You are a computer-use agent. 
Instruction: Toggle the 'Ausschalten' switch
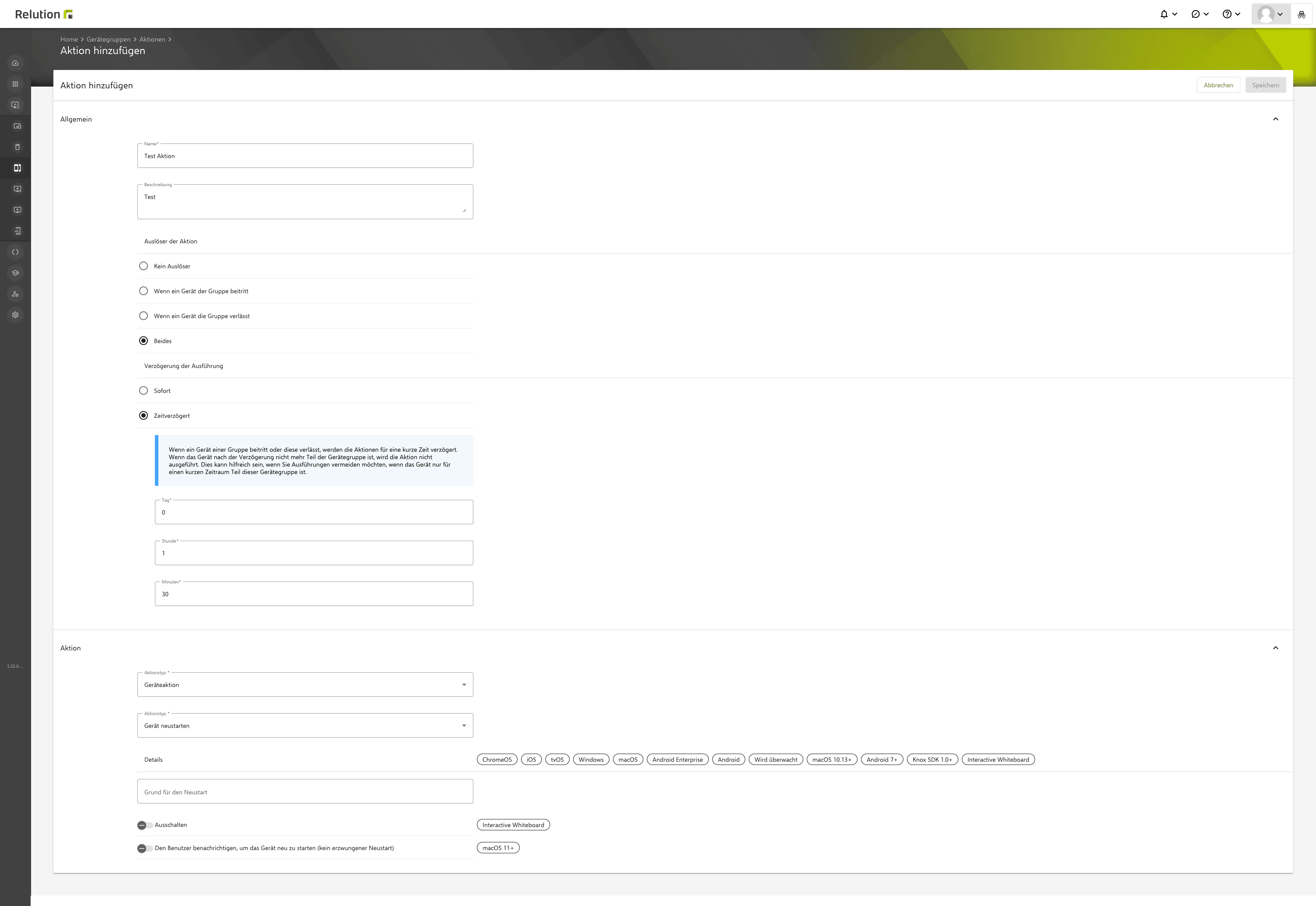click(145, 825)
